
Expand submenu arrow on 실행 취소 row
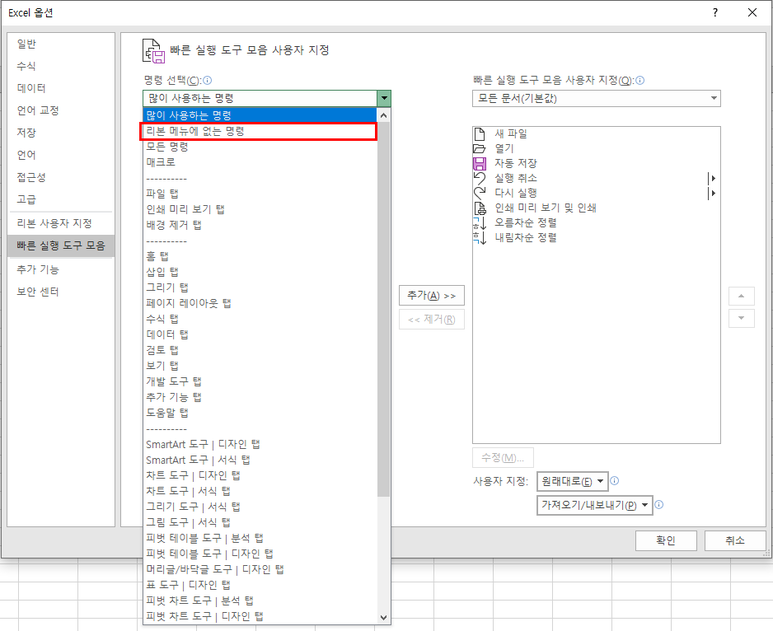[712, 178]
